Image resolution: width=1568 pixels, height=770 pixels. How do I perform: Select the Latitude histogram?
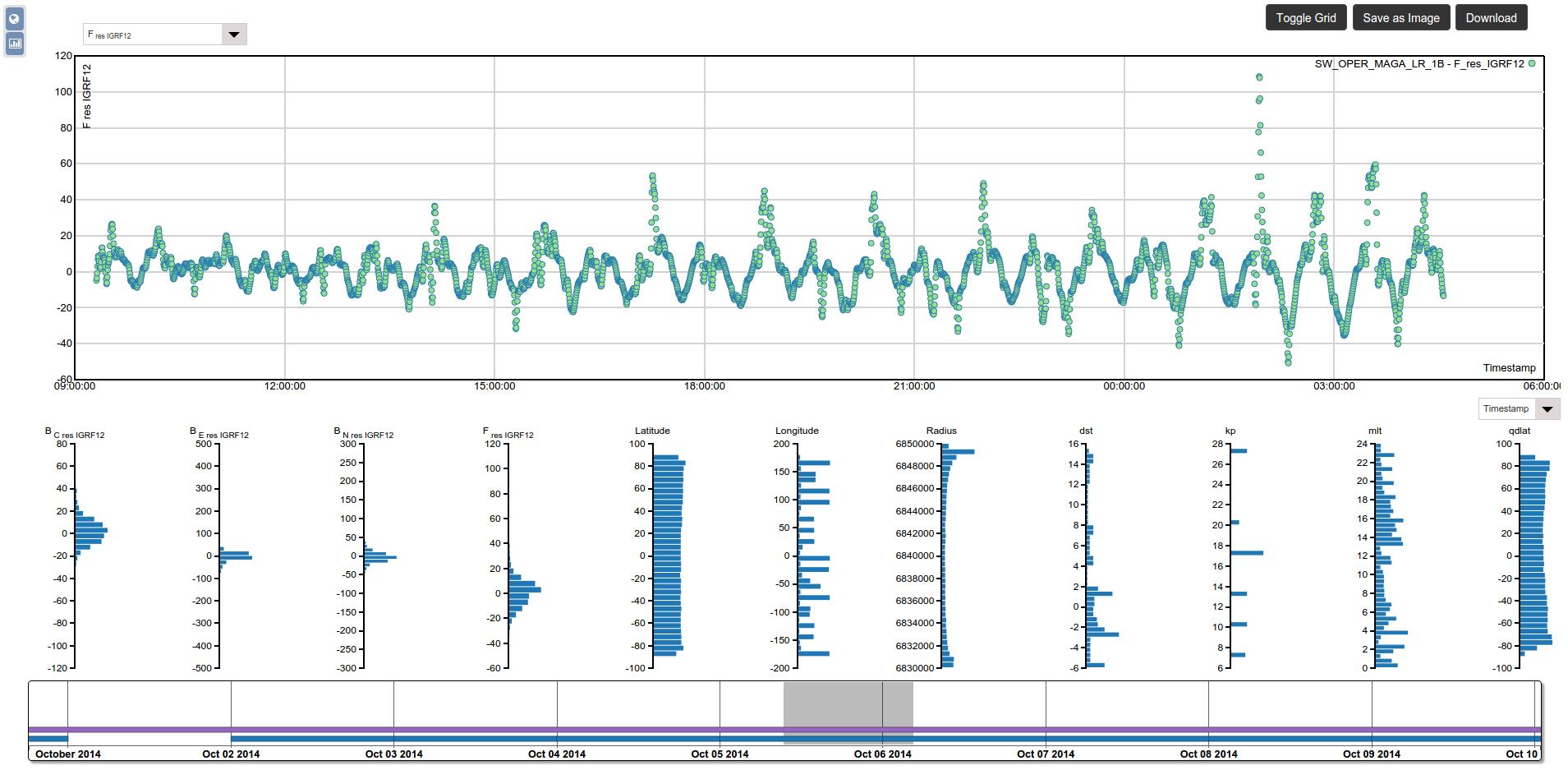(655, 549)
